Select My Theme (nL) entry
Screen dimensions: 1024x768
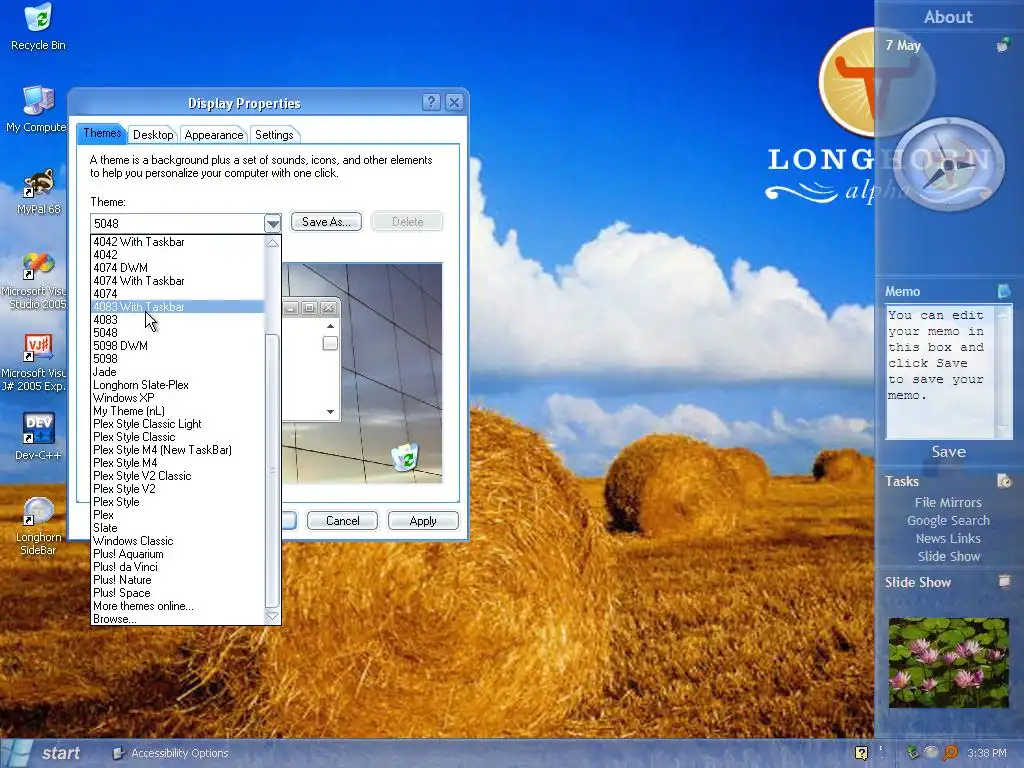[178, 411]
